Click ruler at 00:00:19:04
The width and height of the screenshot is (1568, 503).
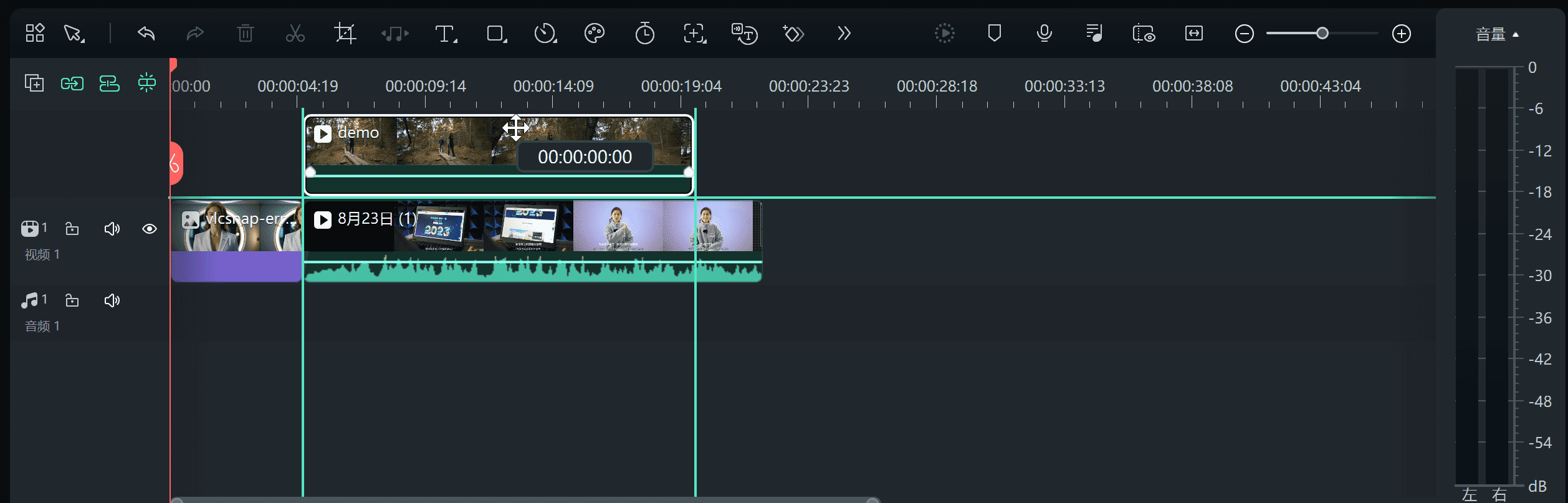coord(681,86)
